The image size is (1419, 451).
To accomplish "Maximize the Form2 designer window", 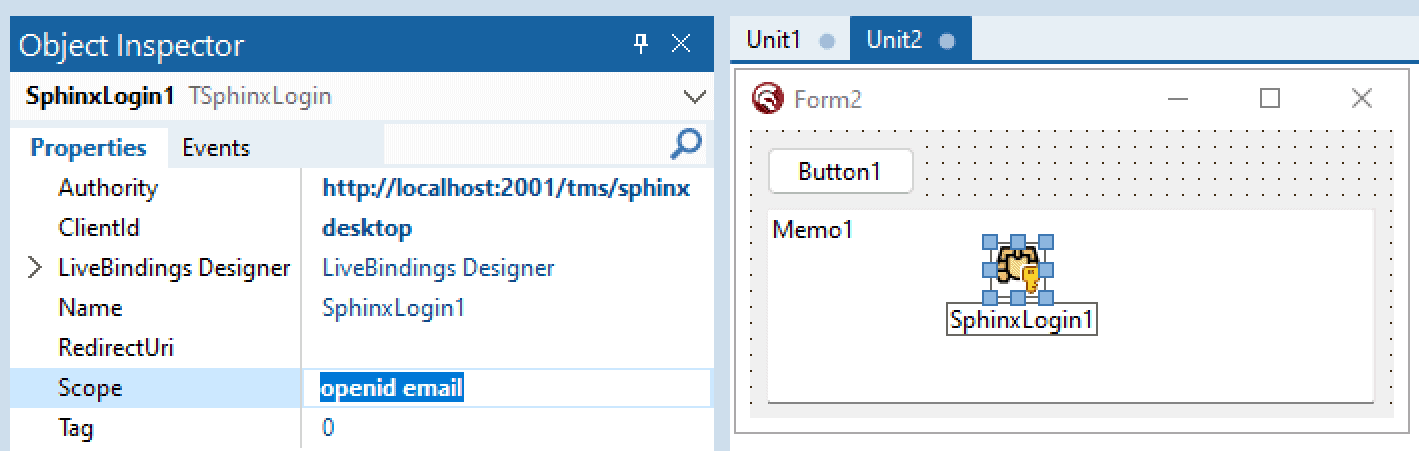I will pyautogui.click(x=1270, y=98).
